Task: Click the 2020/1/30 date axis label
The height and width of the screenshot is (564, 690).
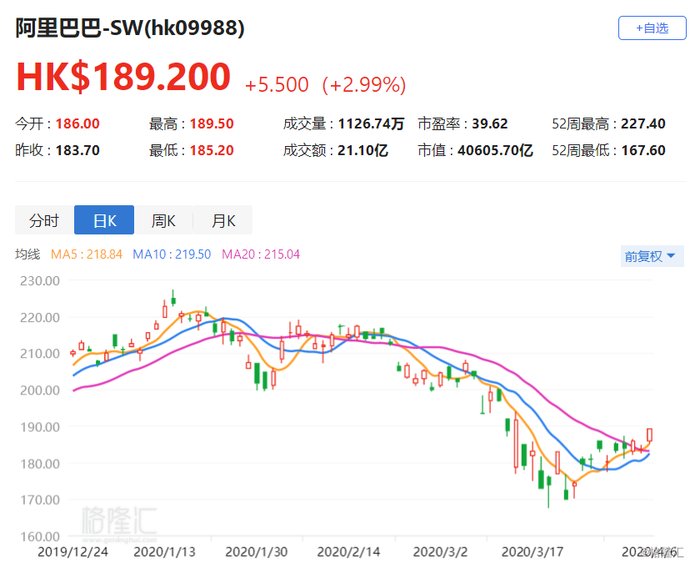Action: pos(256,552)
